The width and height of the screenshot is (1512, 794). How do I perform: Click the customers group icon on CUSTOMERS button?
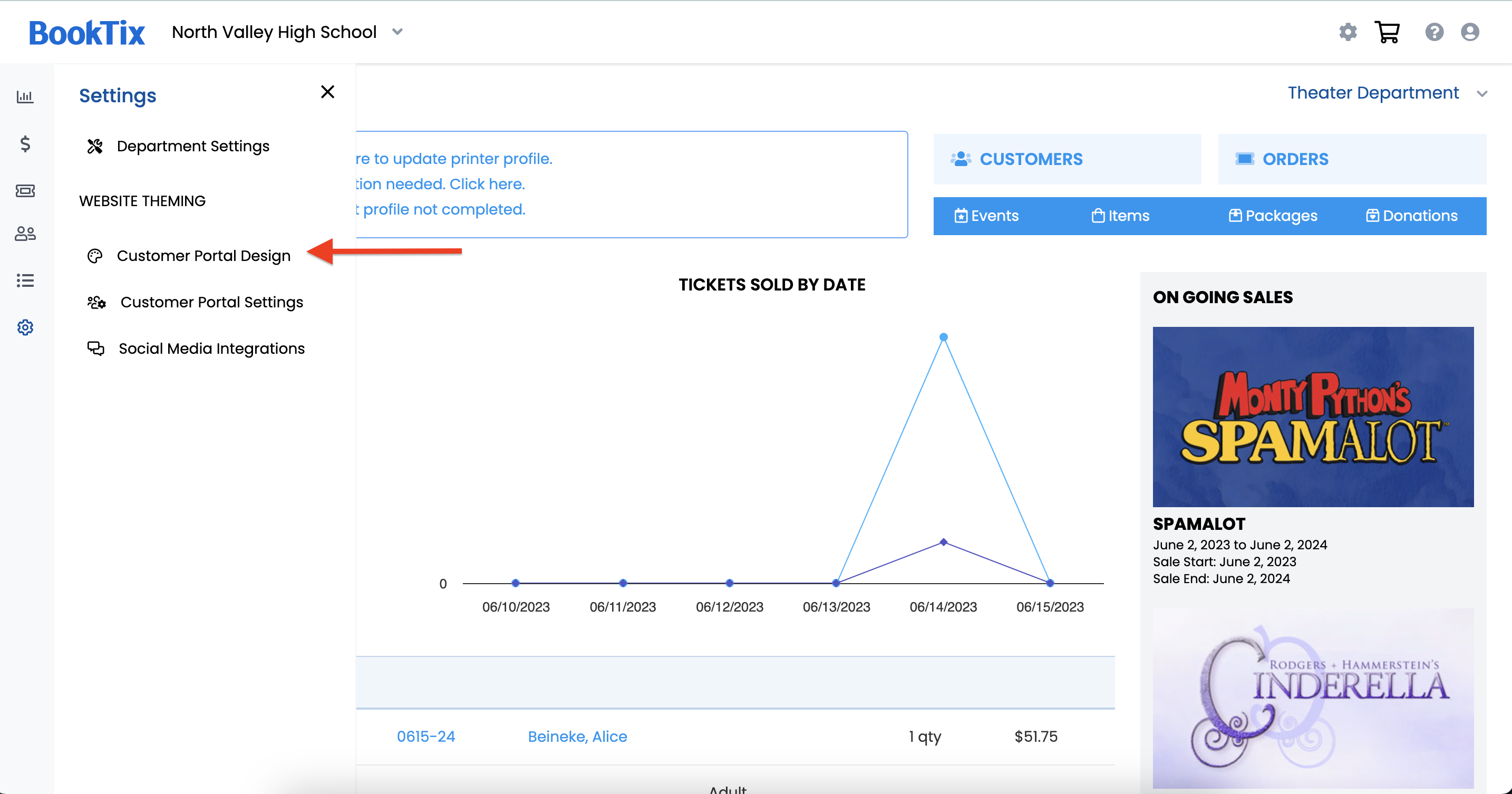[x=960, y=159]
